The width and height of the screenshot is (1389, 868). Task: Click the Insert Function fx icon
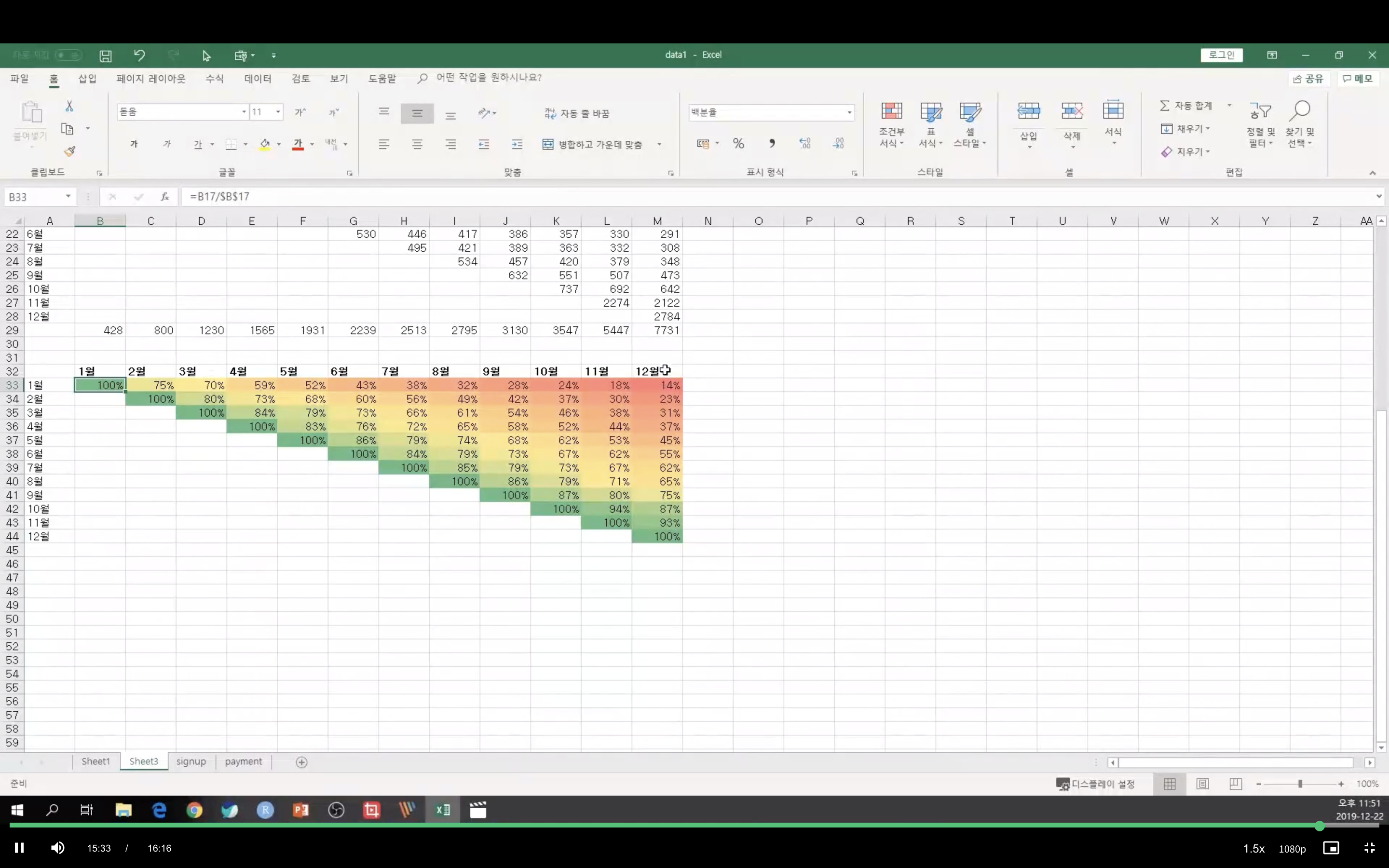[165, 197]
